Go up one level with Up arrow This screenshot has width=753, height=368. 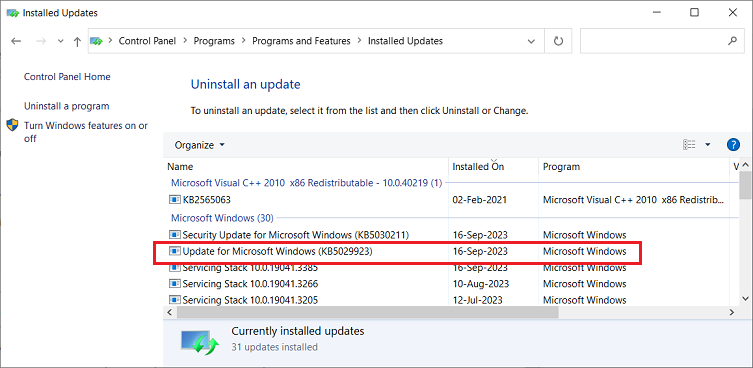[77, 41]
